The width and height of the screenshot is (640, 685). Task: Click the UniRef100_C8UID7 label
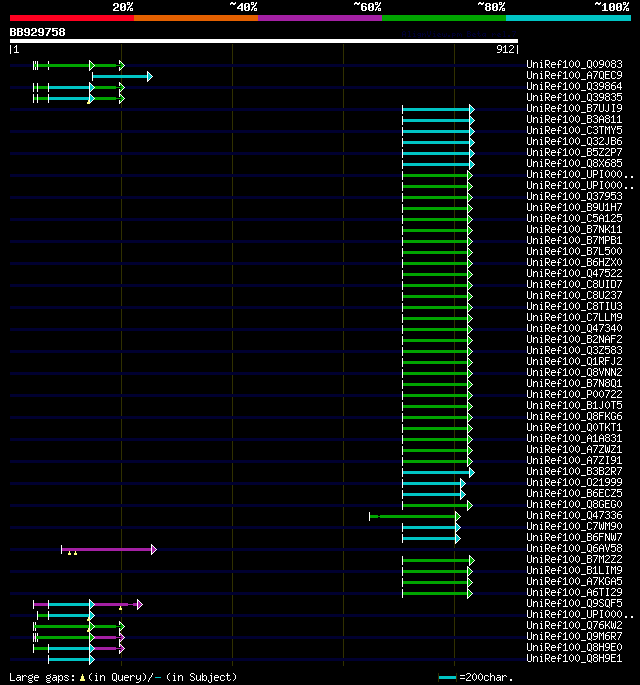click(x=574, y=284)
